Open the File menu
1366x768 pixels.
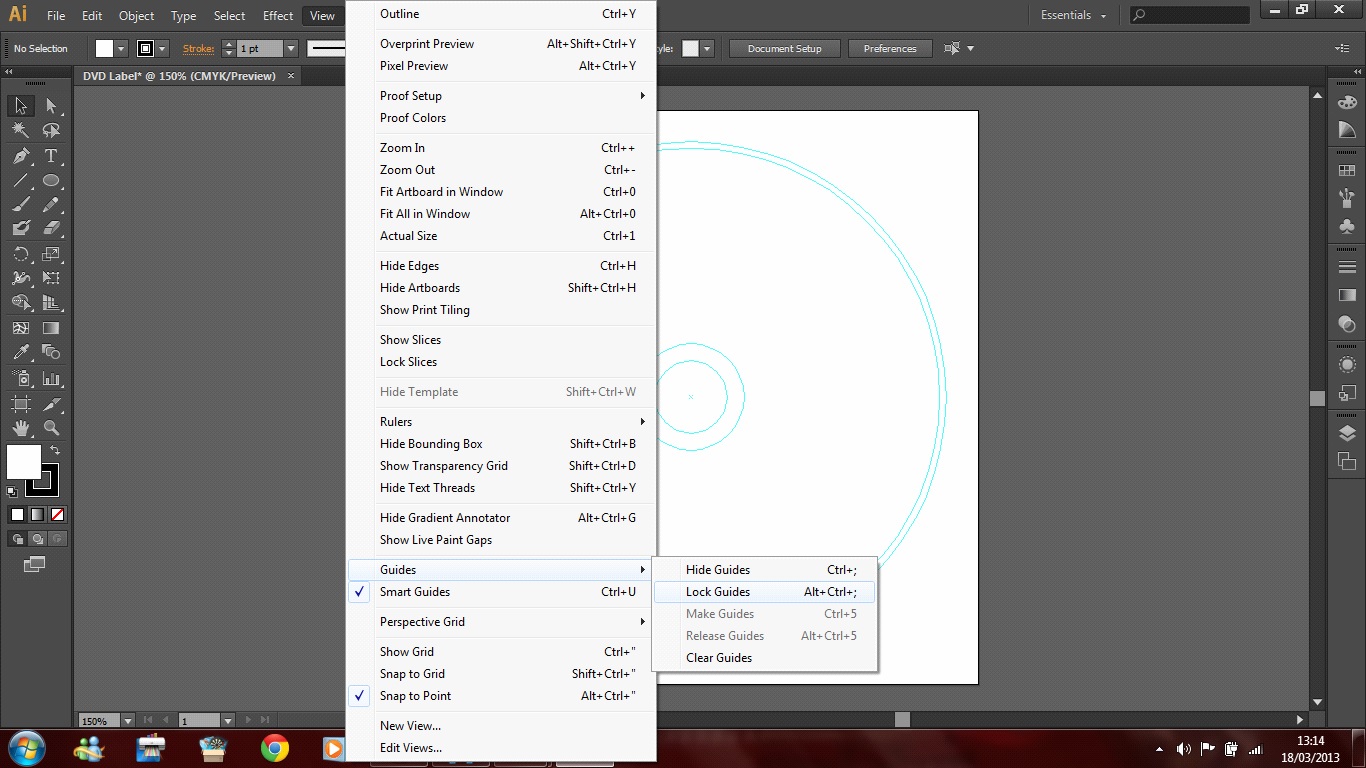(56, 16)
